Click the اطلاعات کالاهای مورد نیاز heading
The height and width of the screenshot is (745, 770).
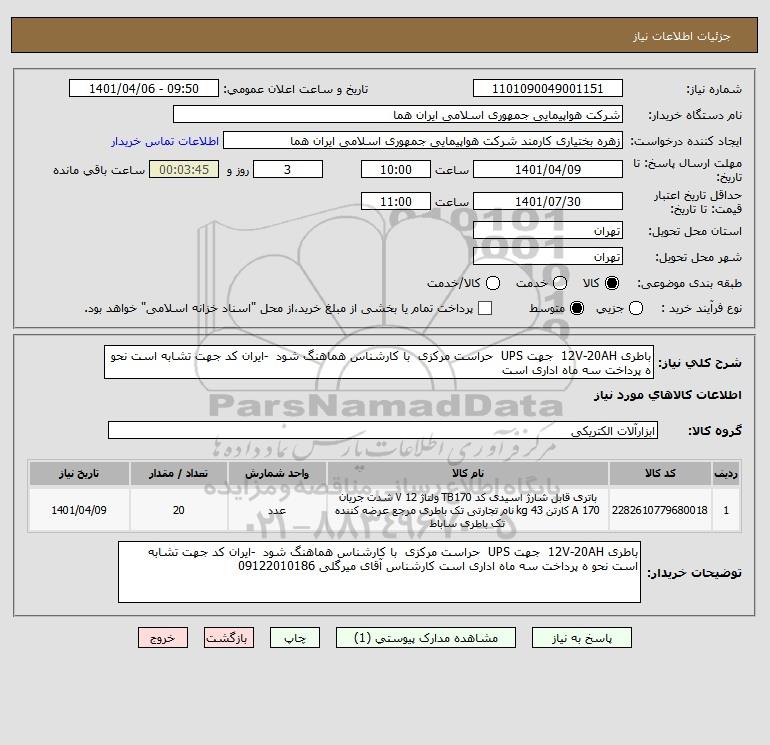[x=668, y=395]
